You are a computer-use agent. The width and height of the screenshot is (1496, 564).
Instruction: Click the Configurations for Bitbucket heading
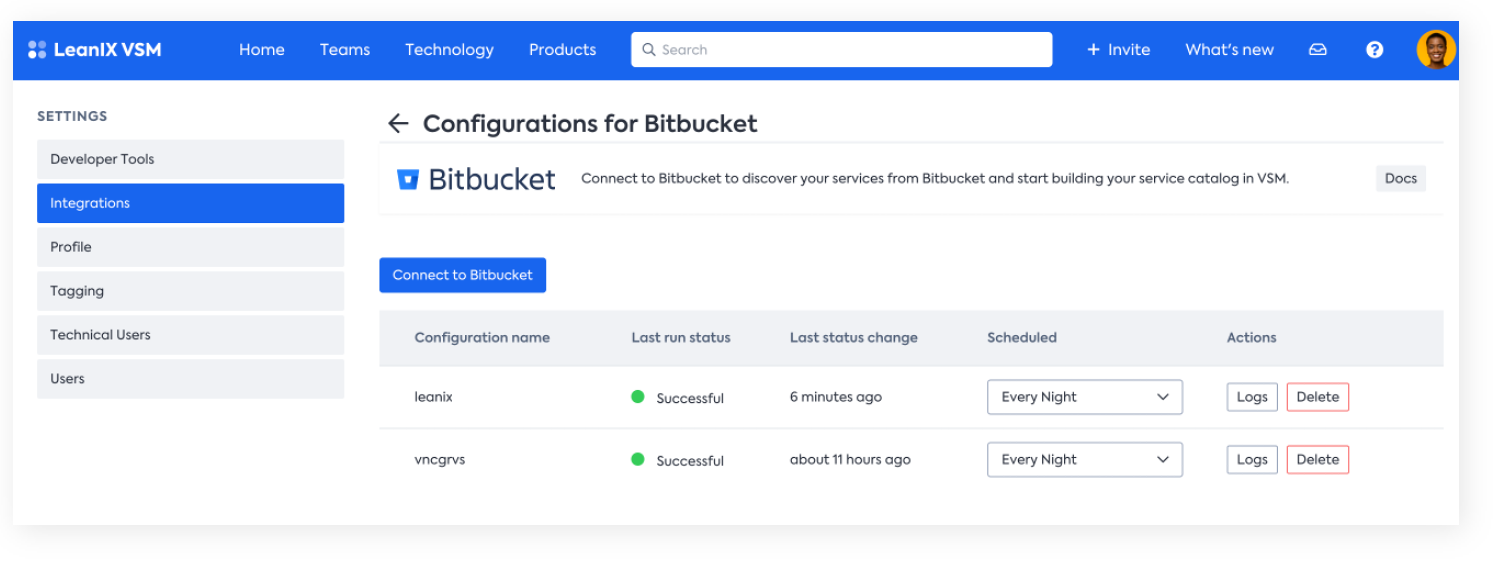(590, 124)
